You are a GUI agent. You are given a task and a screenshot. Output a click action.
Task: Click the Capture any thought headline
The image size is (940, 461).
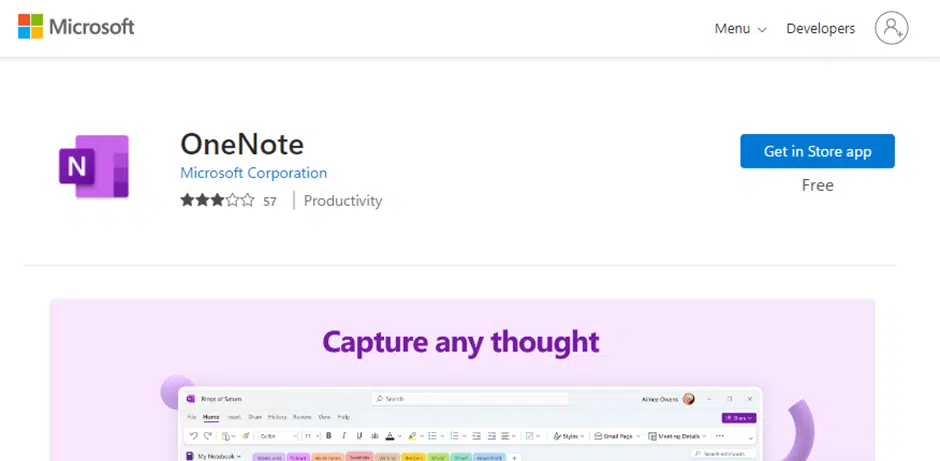460,342
